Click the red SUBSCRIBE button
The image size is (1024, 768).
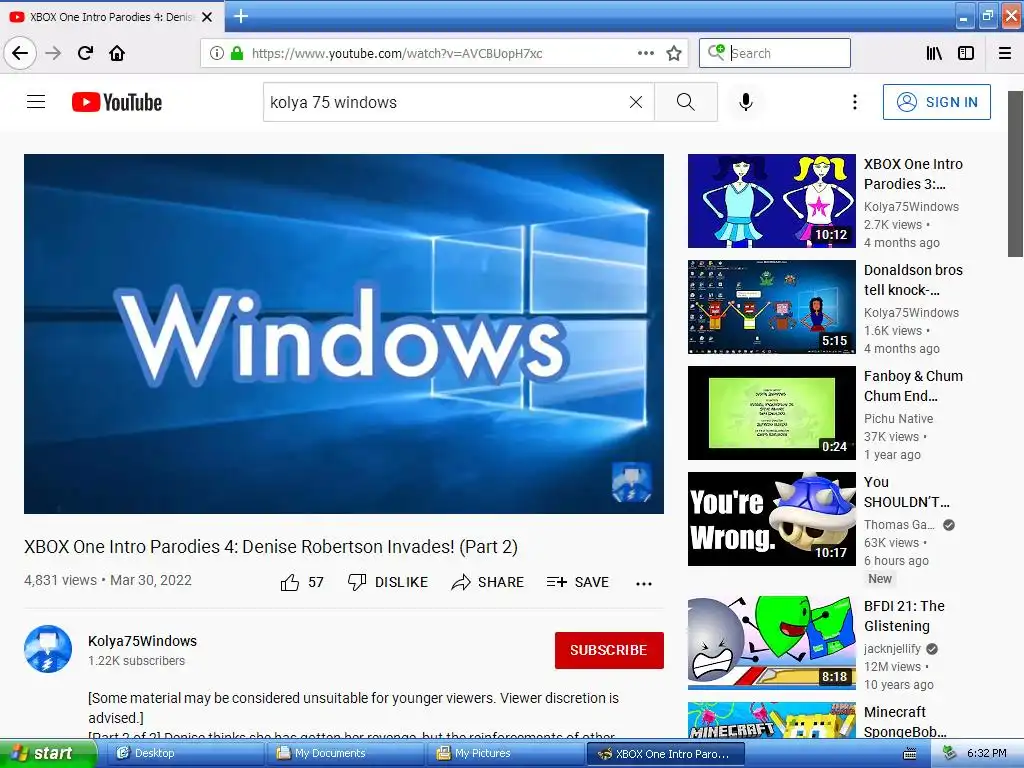609,650
